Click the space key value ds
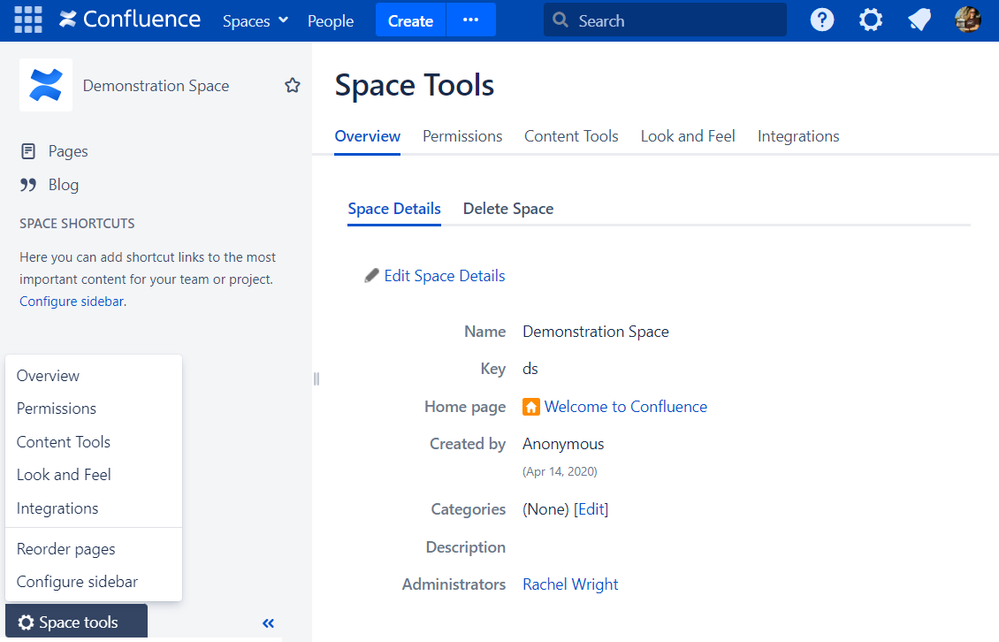 coord(530,369)
